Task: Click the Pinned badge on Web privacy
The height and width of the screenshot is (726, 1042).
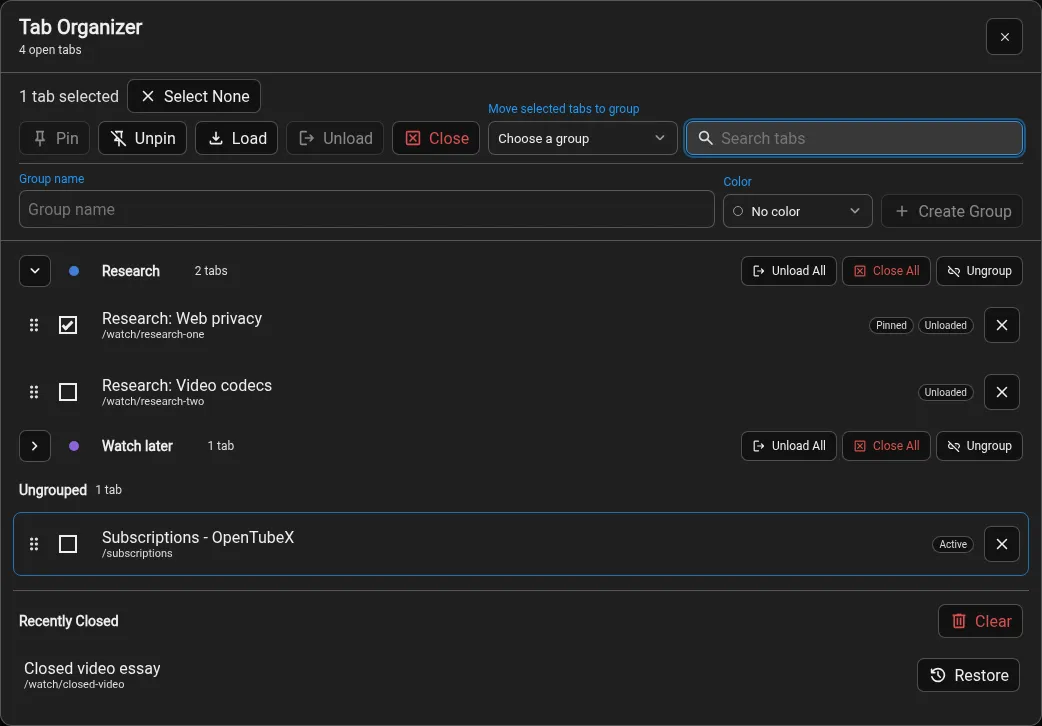Action: point(891,326)
